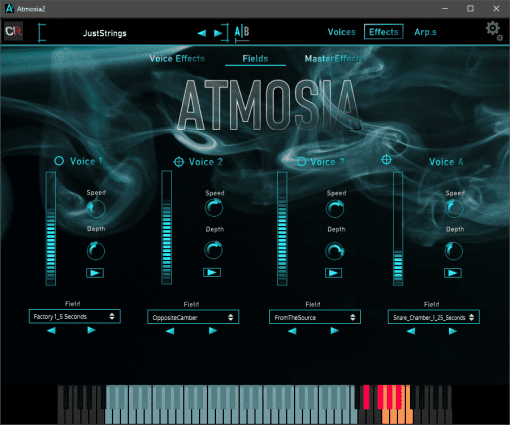Switch to the Arp.s page

[x=425, y=32]
